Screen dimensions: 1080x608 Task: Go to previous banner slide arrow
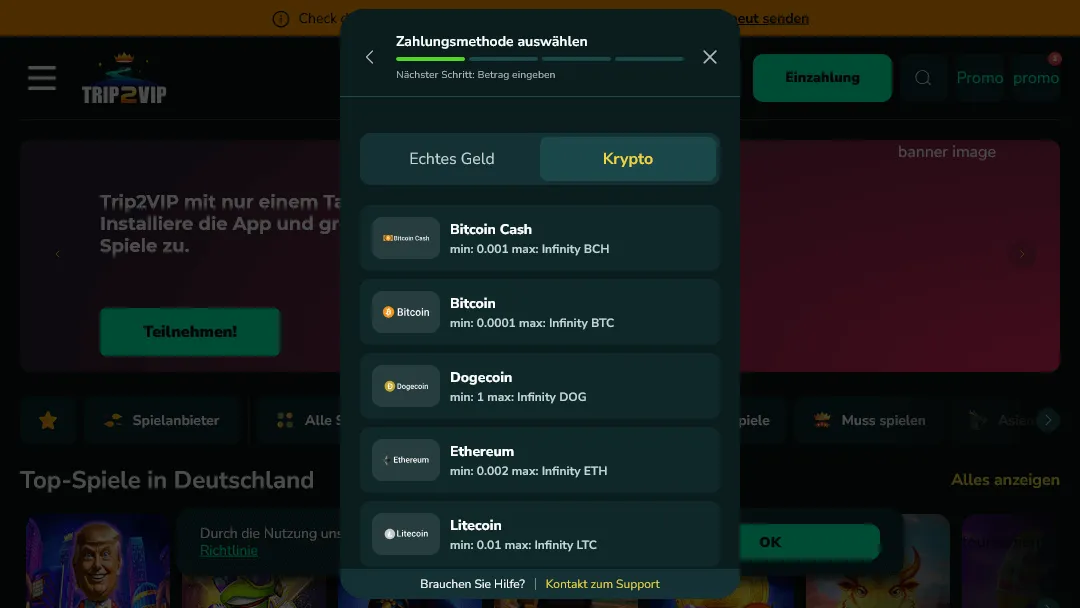(58, 254)
